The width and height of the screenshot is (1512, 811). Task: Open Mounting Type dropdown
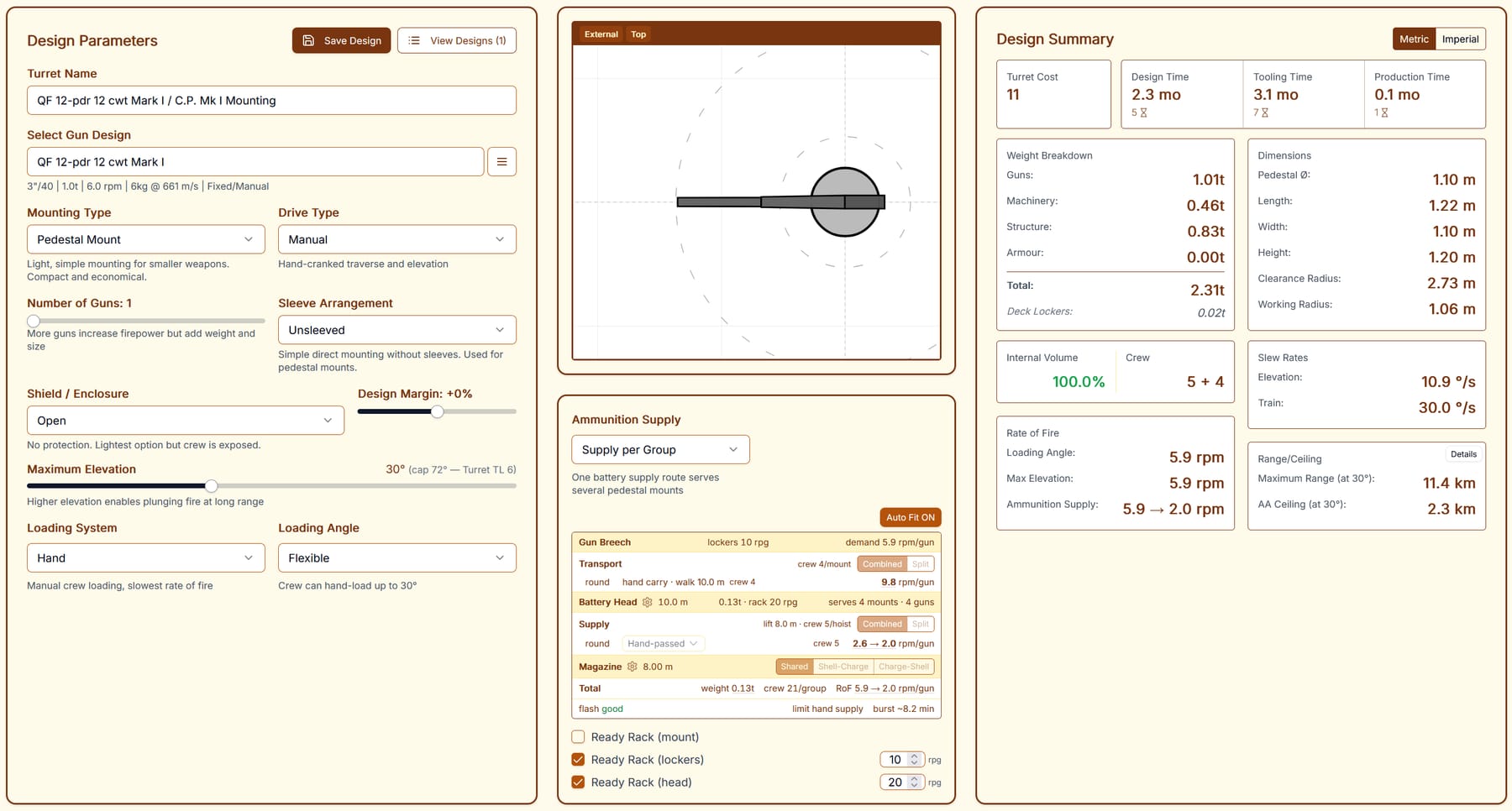coord(146,239)
